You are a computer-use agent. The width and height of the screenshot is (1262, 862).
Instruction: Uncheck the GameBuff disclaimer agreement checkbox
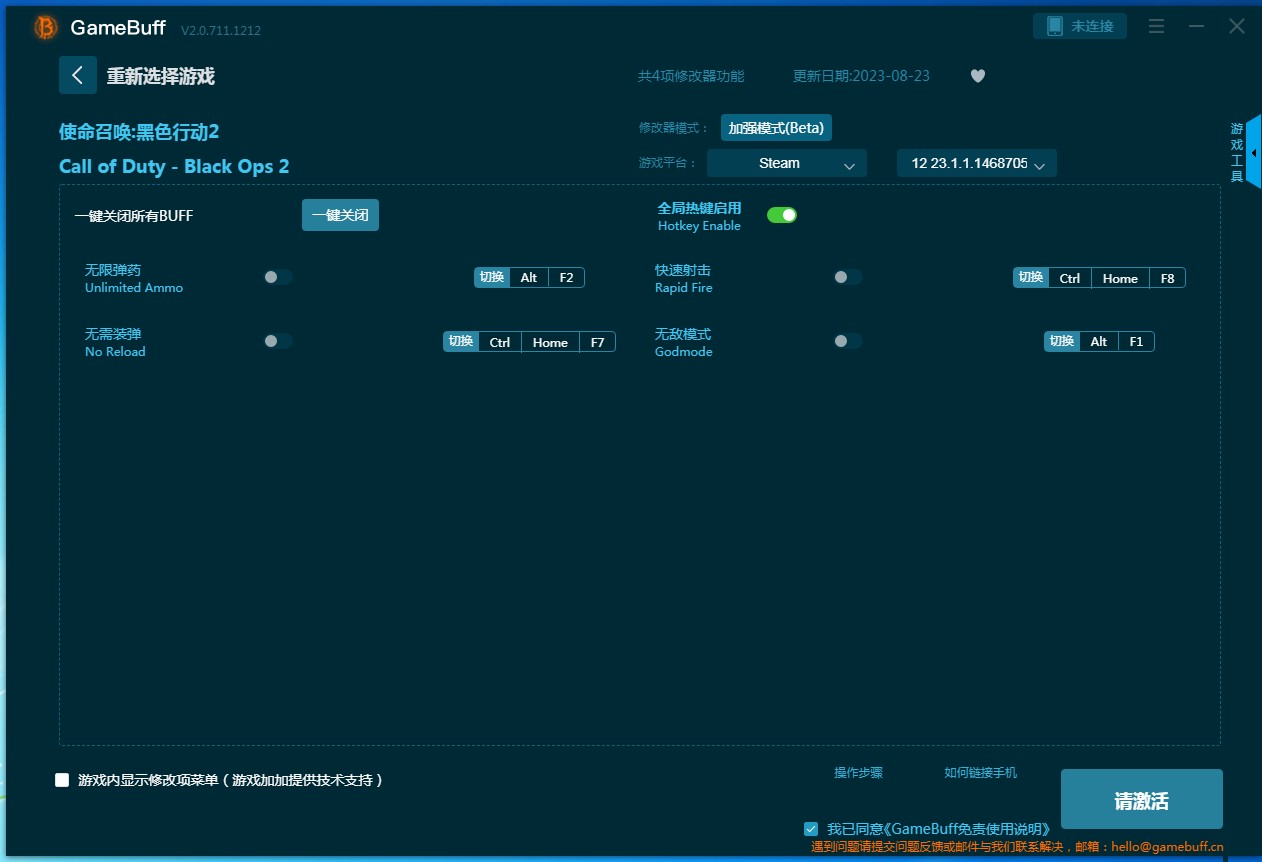[x=811, y=829]
